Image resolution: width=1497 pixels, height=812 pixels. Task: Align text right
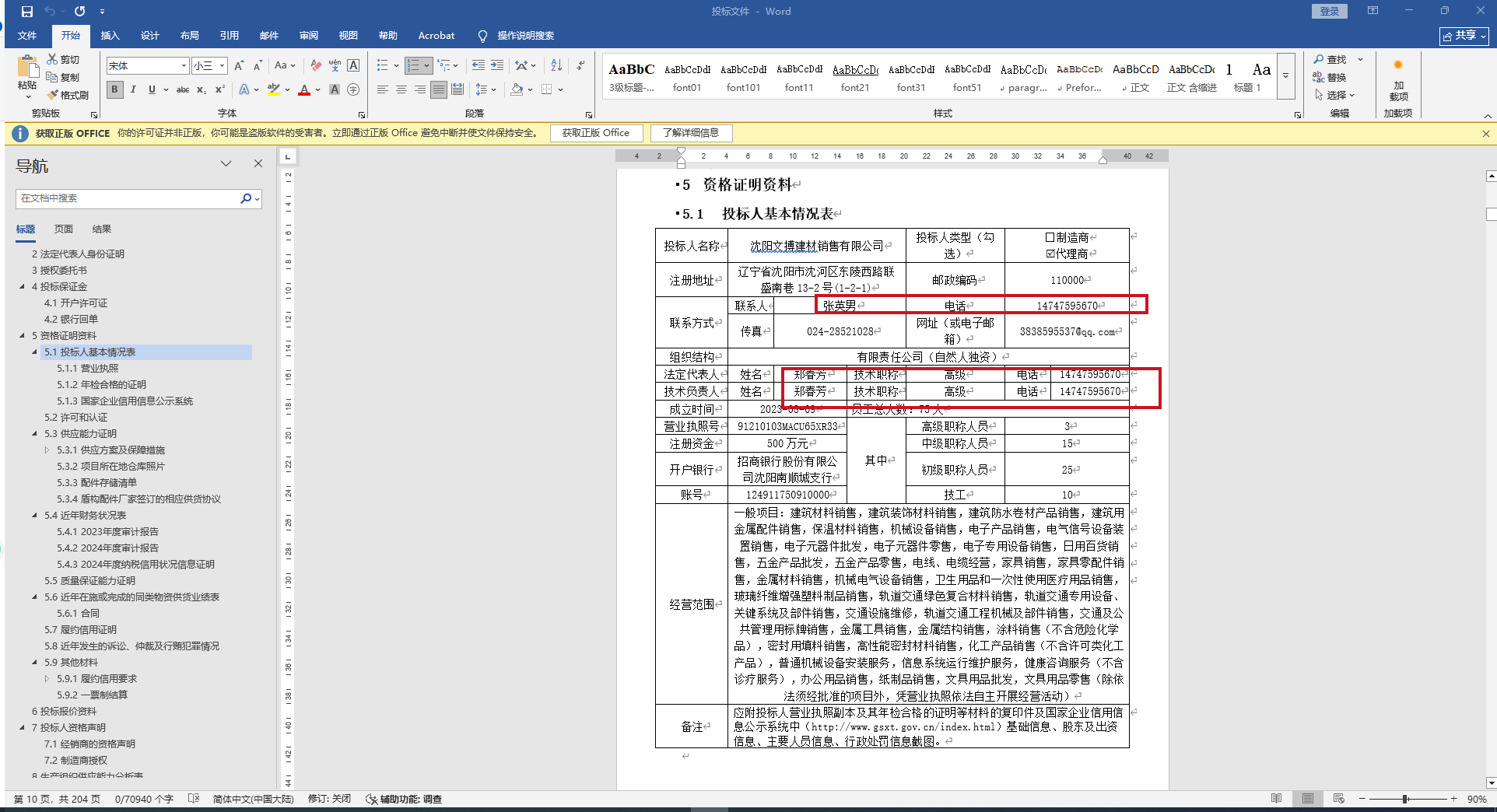pyautogui.click(x=419, y=89)
